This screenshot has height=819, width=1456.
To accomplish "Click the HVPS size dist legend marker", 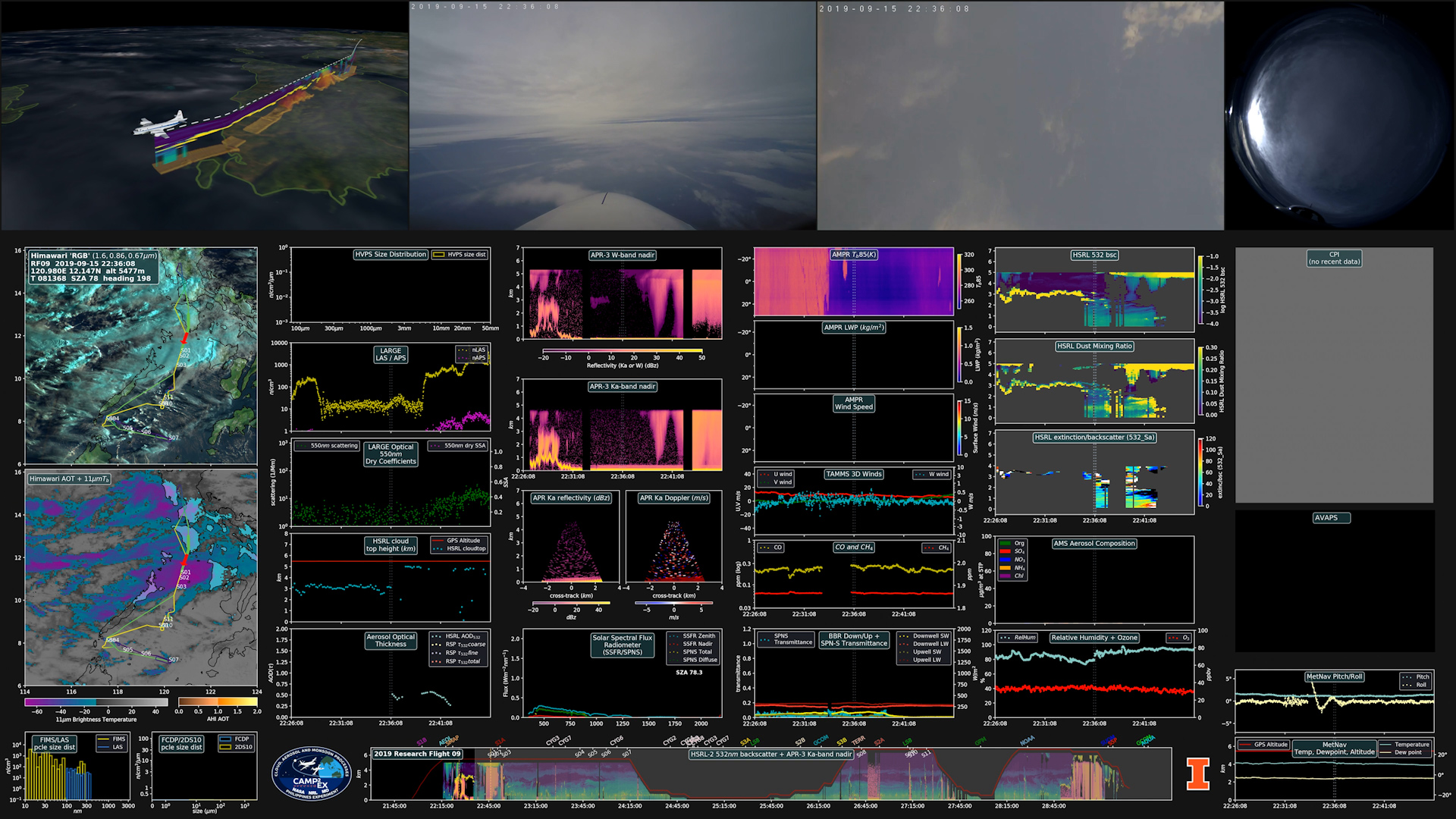I will coord(438,255).
